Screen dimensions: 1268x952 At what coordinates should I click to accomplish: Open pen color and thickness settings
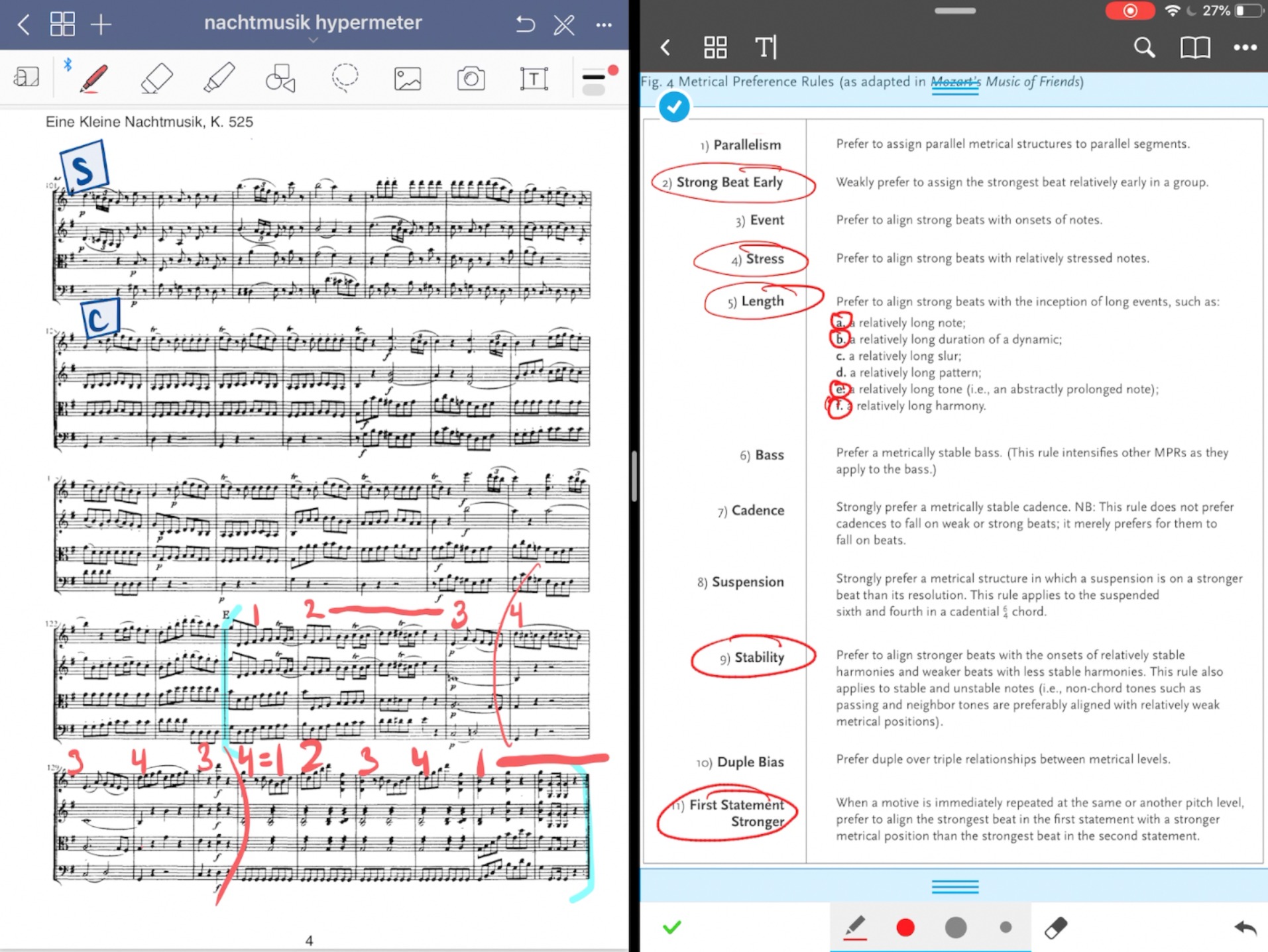(x=599, y=81)
